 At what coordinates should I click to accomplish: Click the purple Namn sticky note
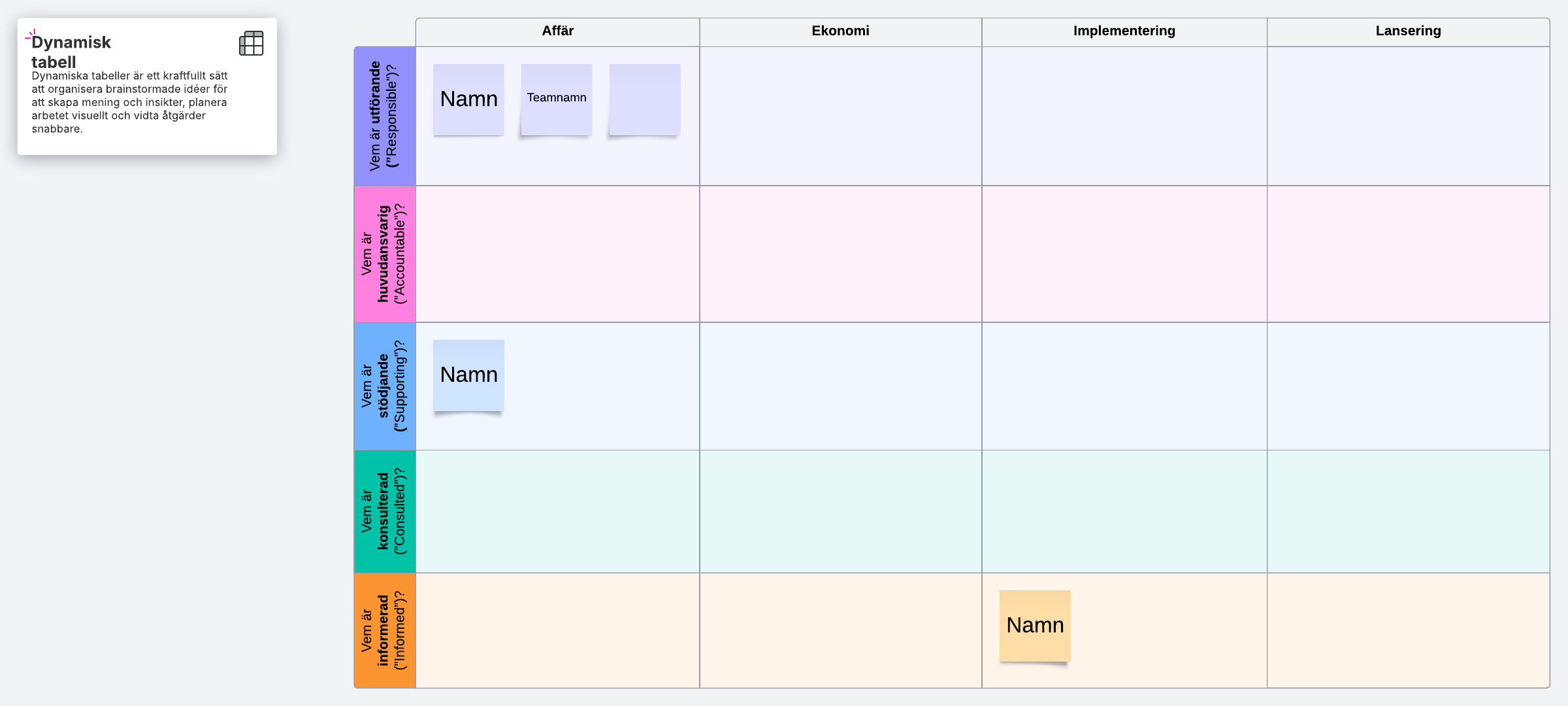(468, 99)
